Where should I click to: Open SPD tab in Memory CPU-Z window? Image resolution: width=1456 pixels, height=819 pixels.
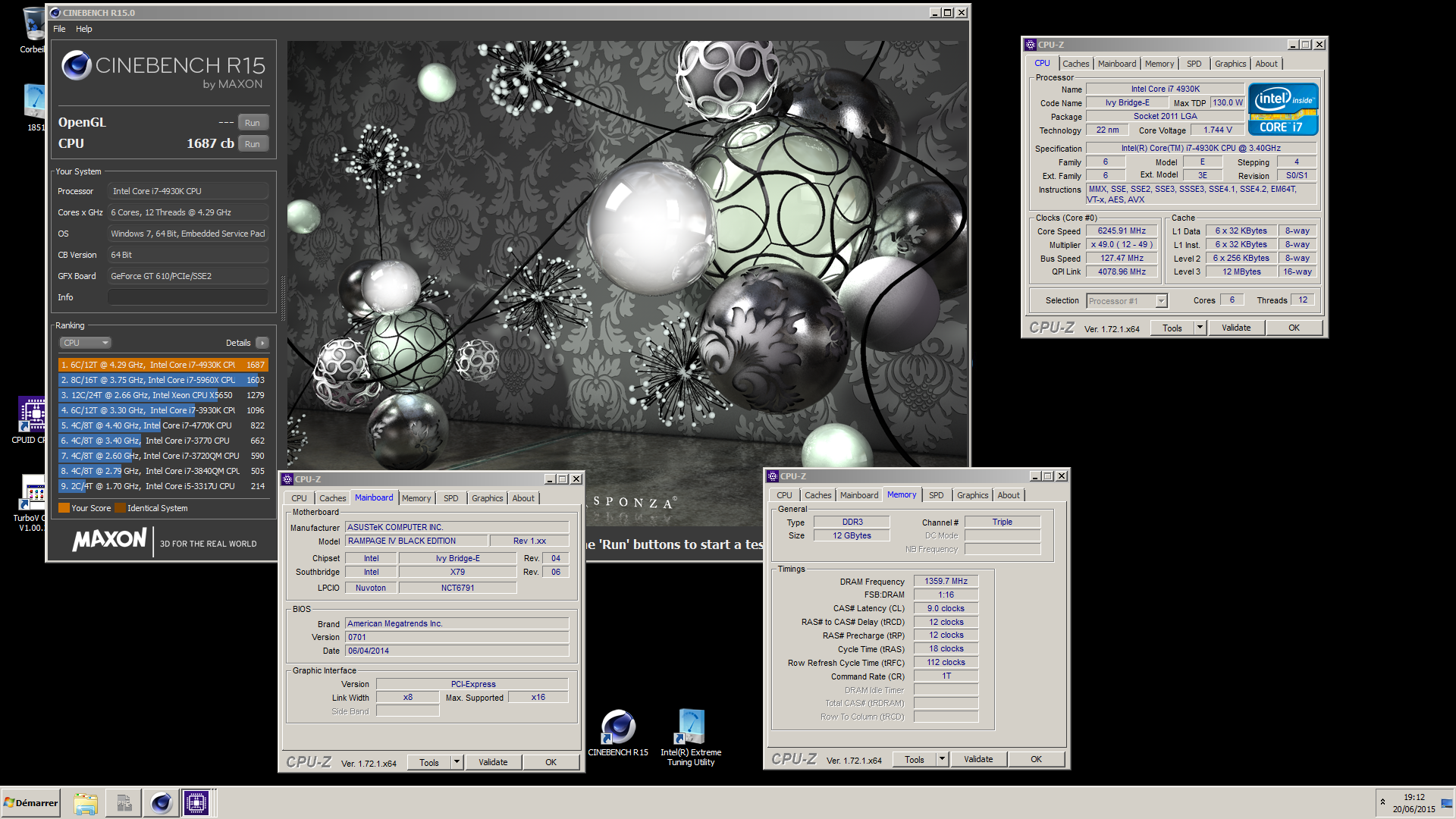(936, 495)
